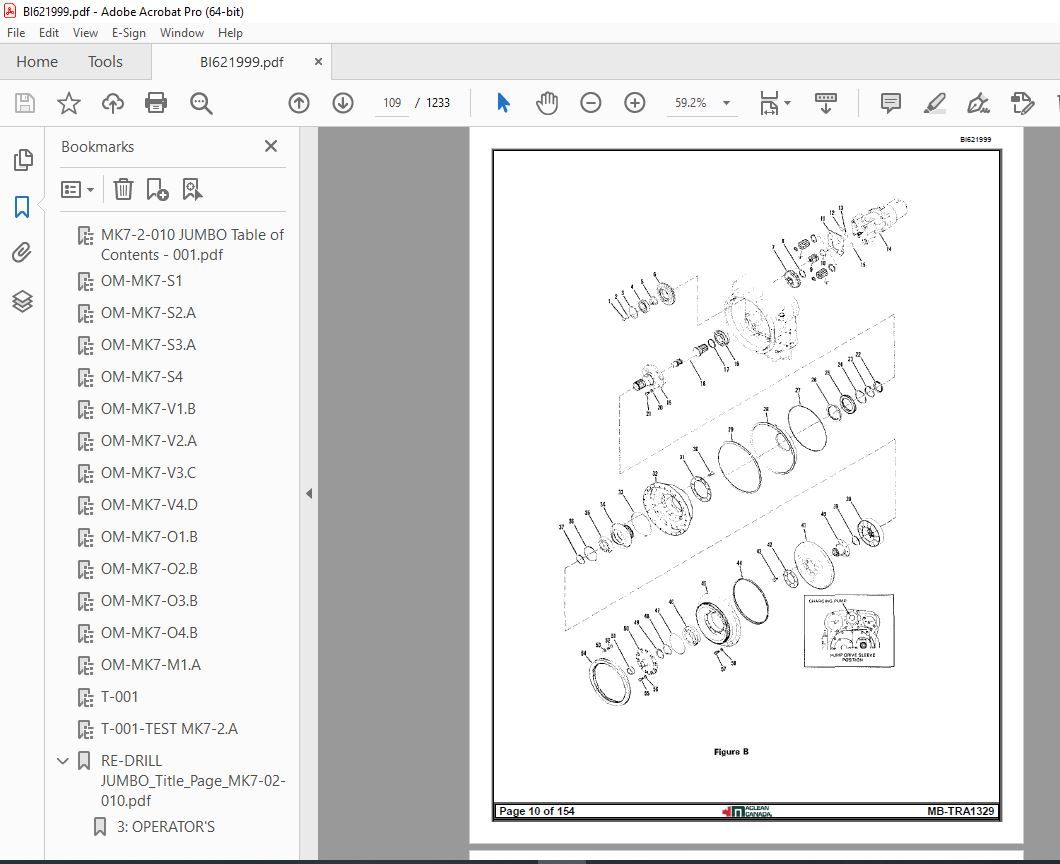Open the zoom level dropdown
1060x864 pixels.
point(726,103)
